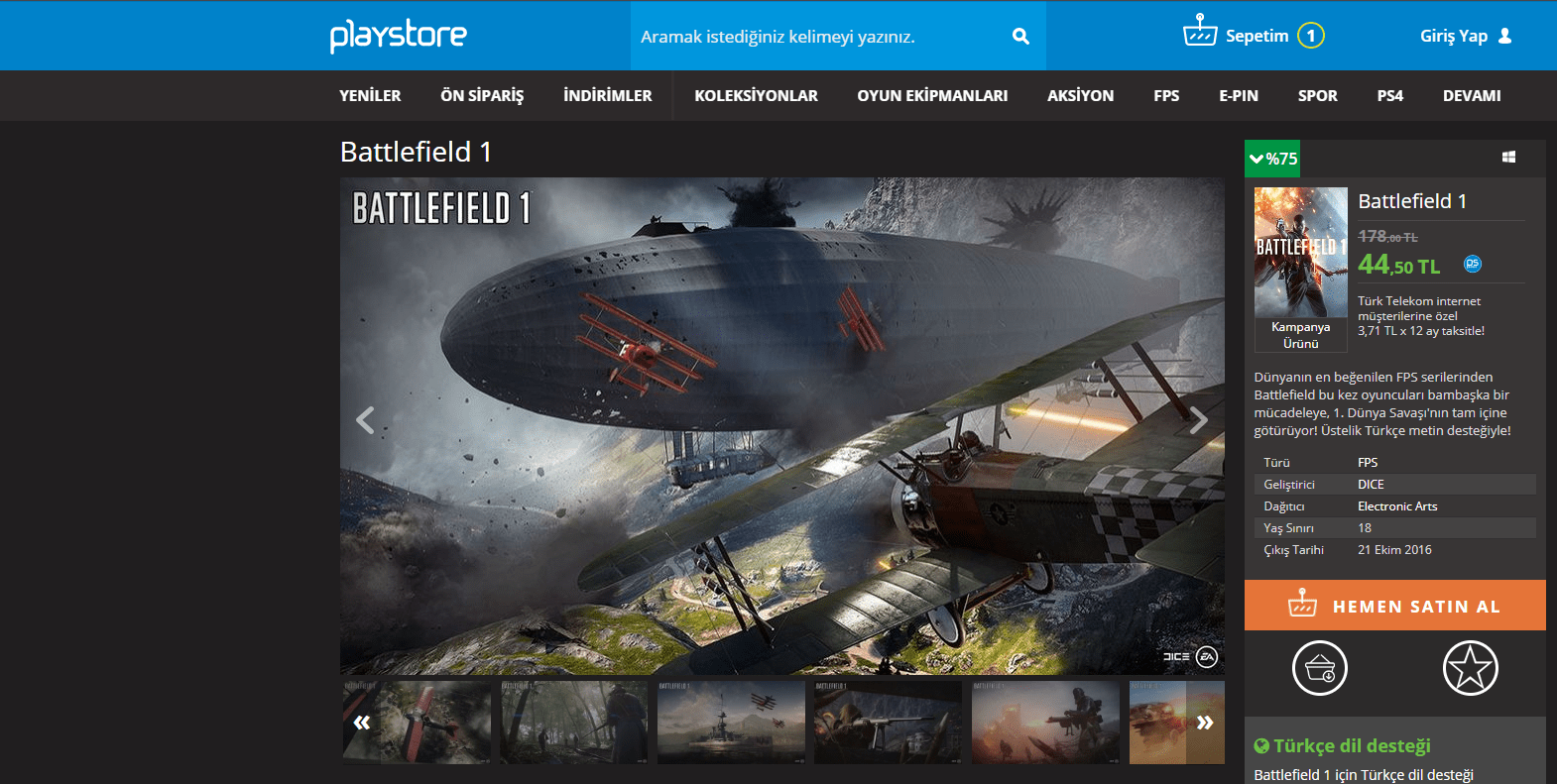Check the cart item count badge
Viewport: 1557px width, 784px height.
(x=1311, y=36)
